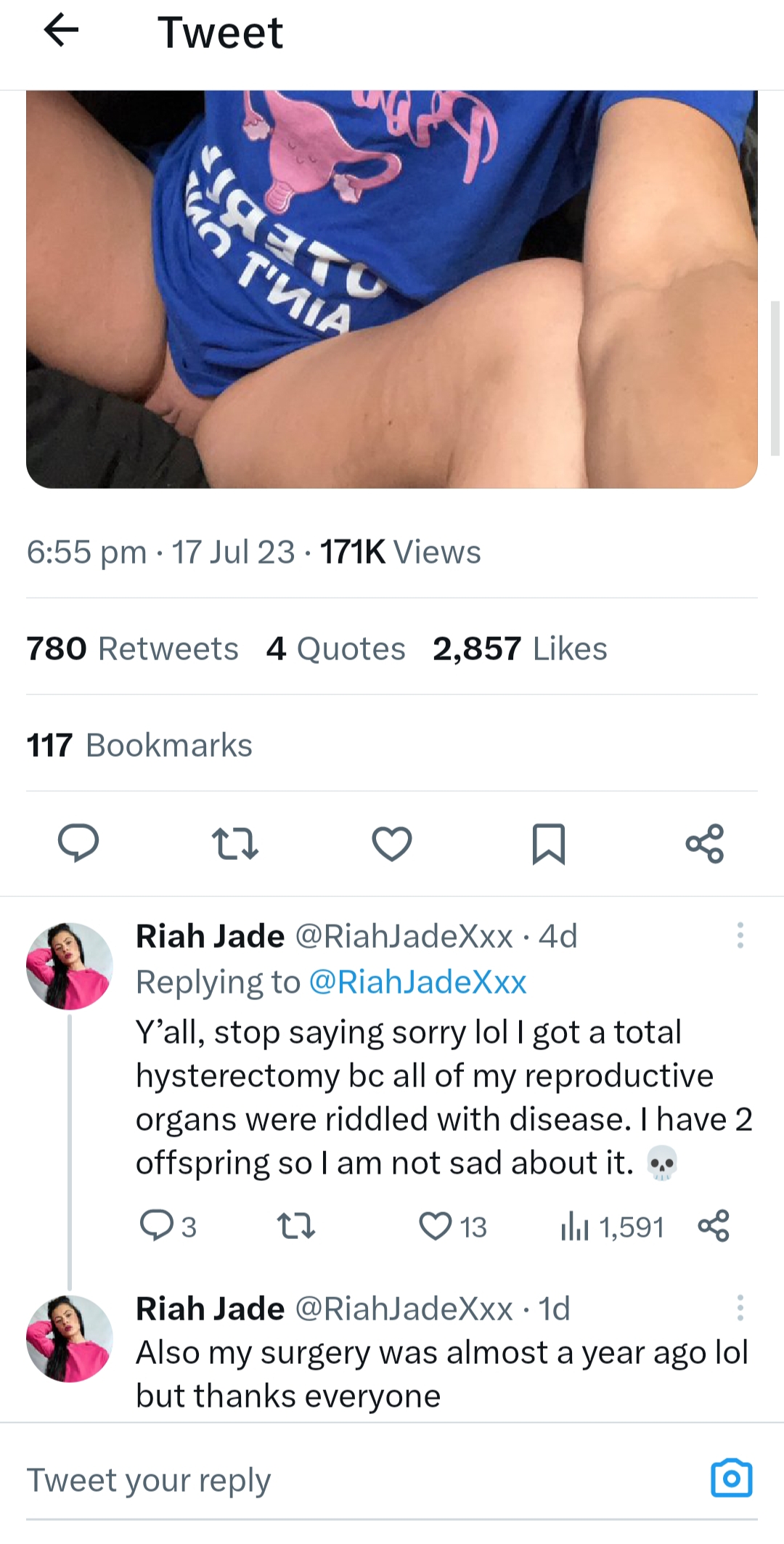Bookmark the tweet with the bookmark icon
Viewport: 784px width, 1544px height.
pos(548,843)
